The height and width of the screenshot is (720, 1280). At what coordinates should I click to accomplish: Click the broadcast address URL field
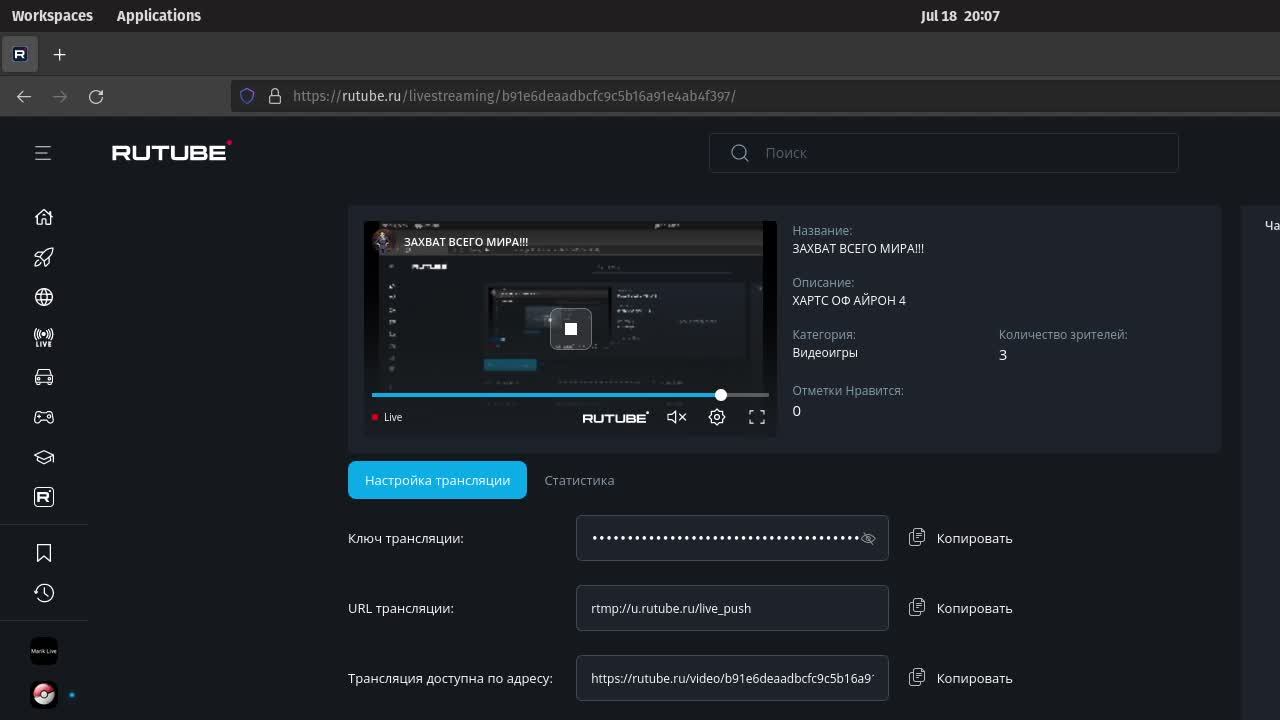[732, 678]
